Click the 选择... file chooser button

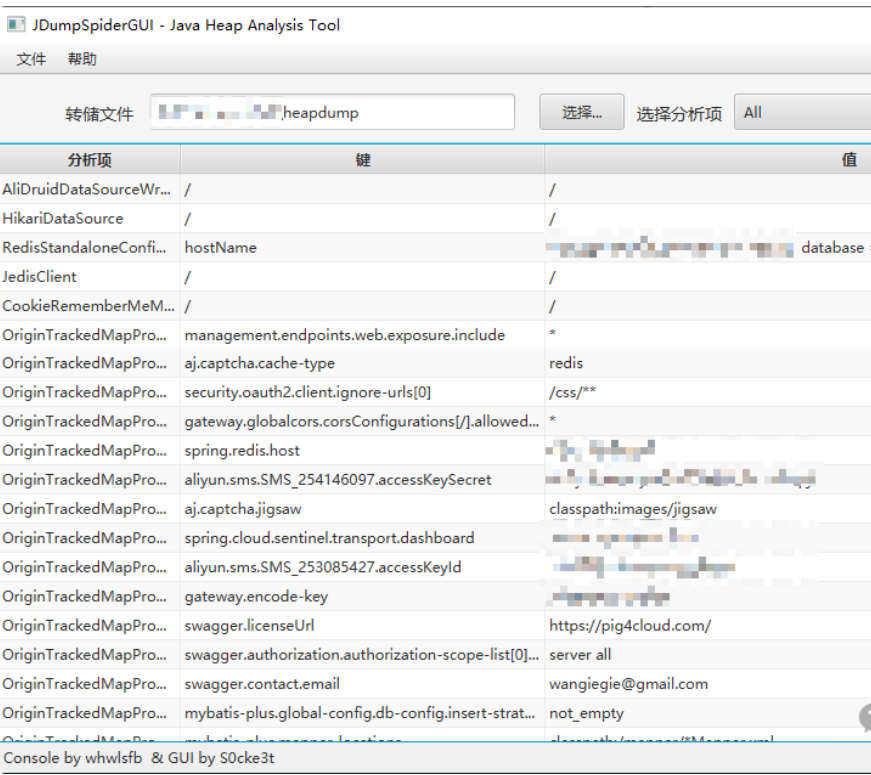pos(581,112)
